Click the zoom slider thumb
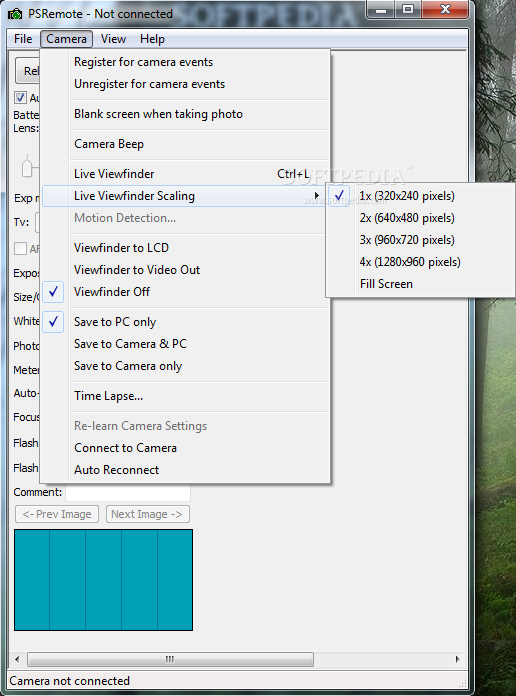The width and height of the screenshot is (516, 696). [27, 166]
